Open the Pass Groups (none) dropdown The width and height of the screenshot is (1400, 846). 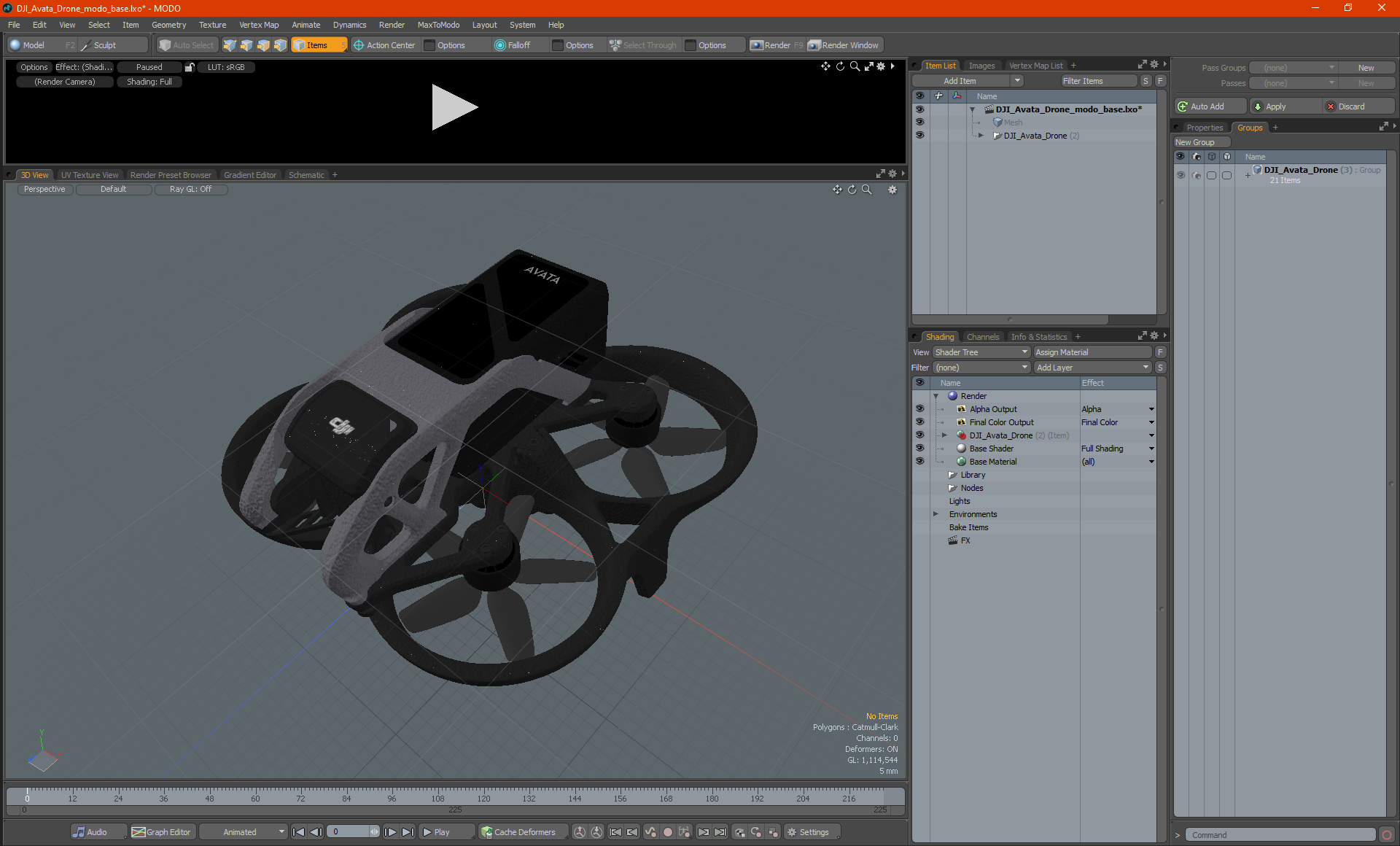1293,68
